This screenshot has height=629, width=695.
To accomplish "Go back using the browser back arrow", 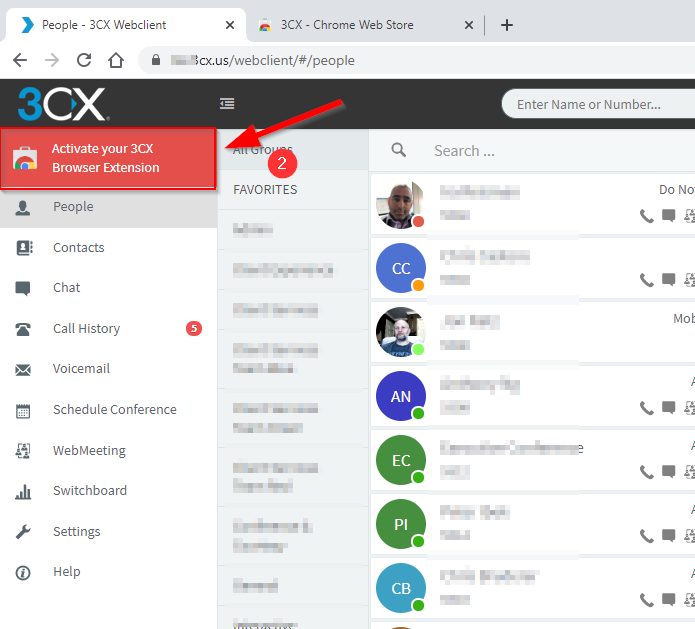I will click(x=20, y=60).
